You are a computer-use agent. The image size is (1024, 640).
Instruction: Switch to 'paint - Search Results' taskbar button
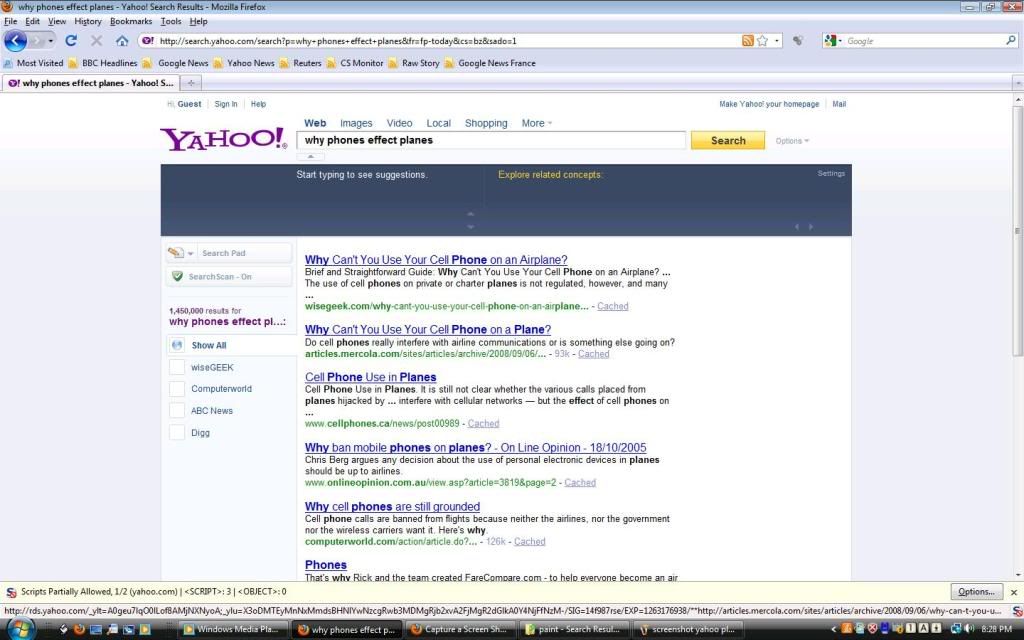576,630
